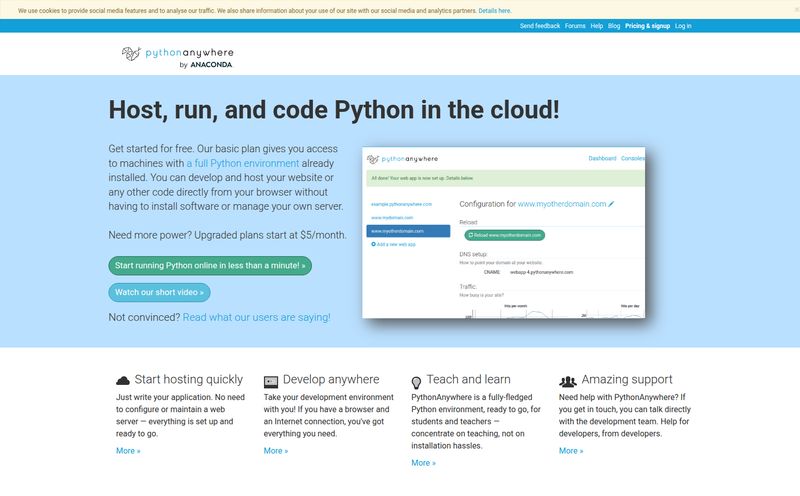
Task: Follow the 'a full Python environment' link
Action: [x=242, y=163]
